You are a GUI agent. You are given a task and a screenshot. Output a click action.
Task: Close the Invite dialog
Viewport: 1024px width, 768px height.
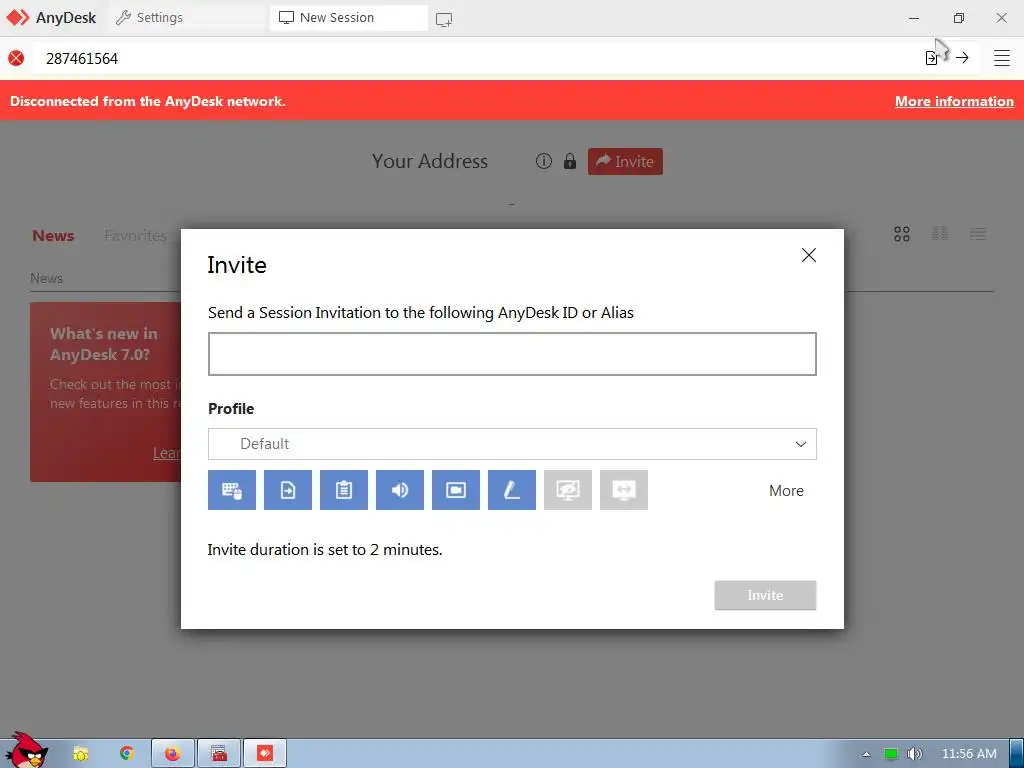pos(808,255)
